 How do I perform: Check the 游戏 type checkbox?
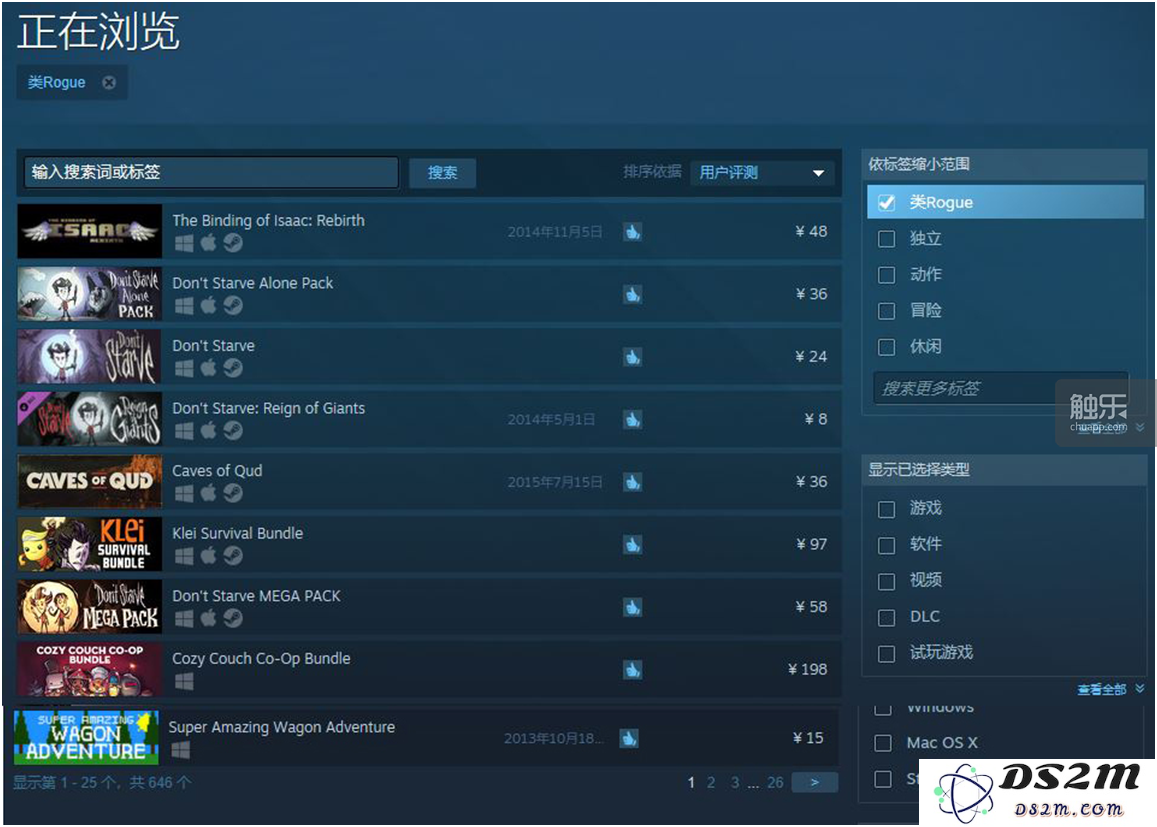click(x=886, y=509)
